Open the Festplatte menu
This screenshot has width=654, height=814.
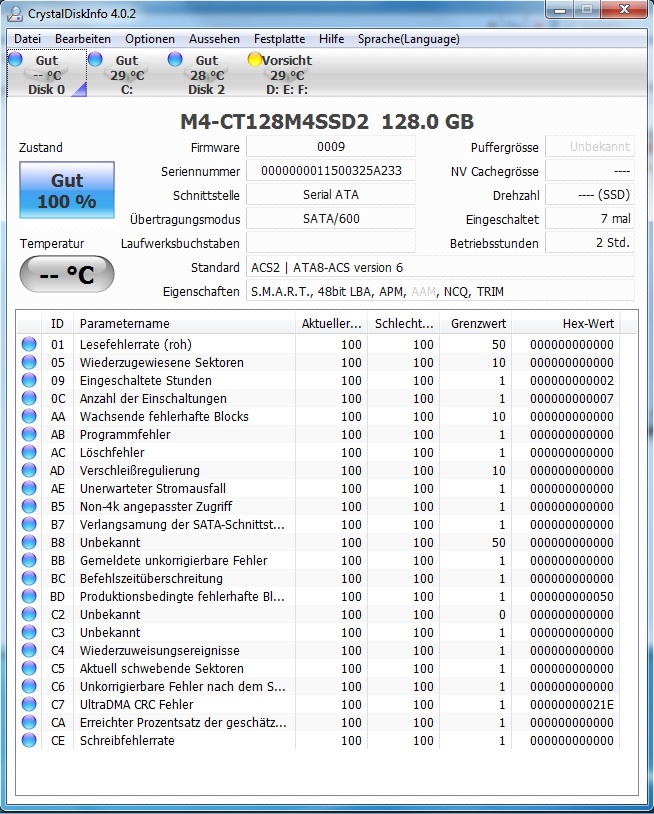point(279,39)
